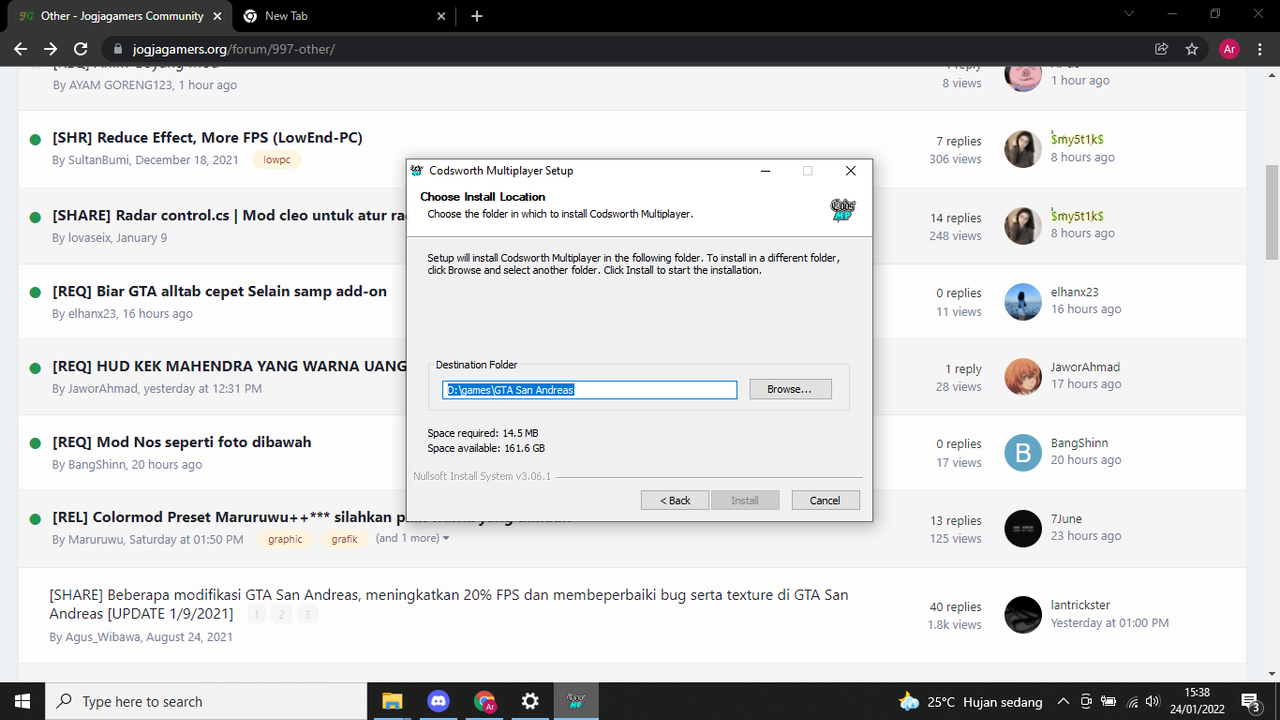Minimize the Codsworth Multiplayer Setup window

[x=765, y=171]
